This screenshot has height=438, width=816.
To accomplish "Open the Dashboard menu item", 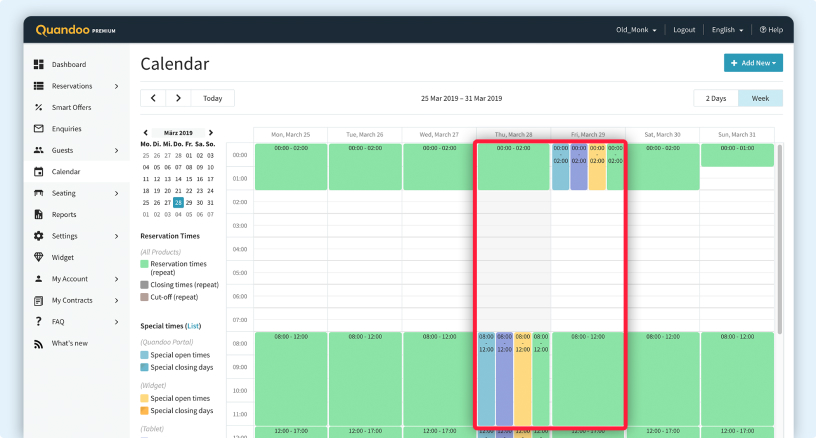I will tap(69, 65).
